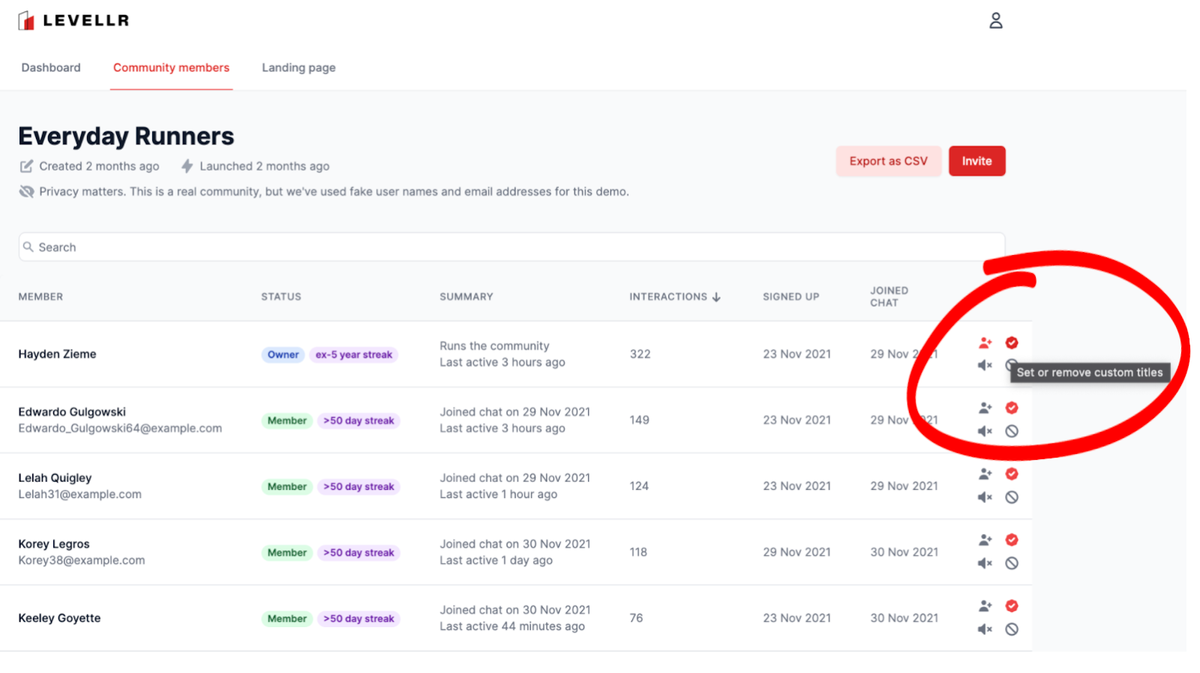Click the Levellr logo

tap(74, 20)
